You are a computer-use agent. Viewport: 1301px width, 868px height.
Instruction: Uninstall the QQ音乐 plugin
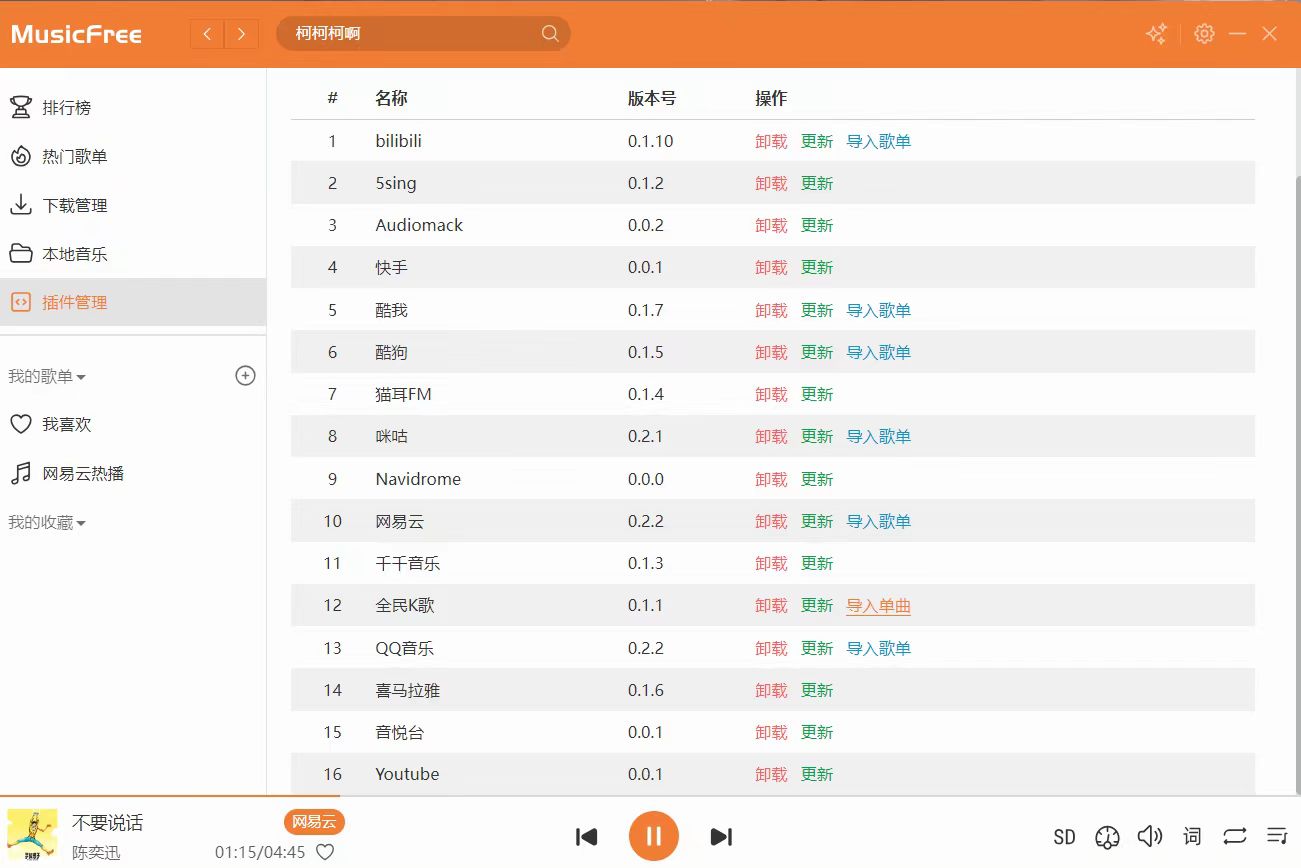coord(771,648)
